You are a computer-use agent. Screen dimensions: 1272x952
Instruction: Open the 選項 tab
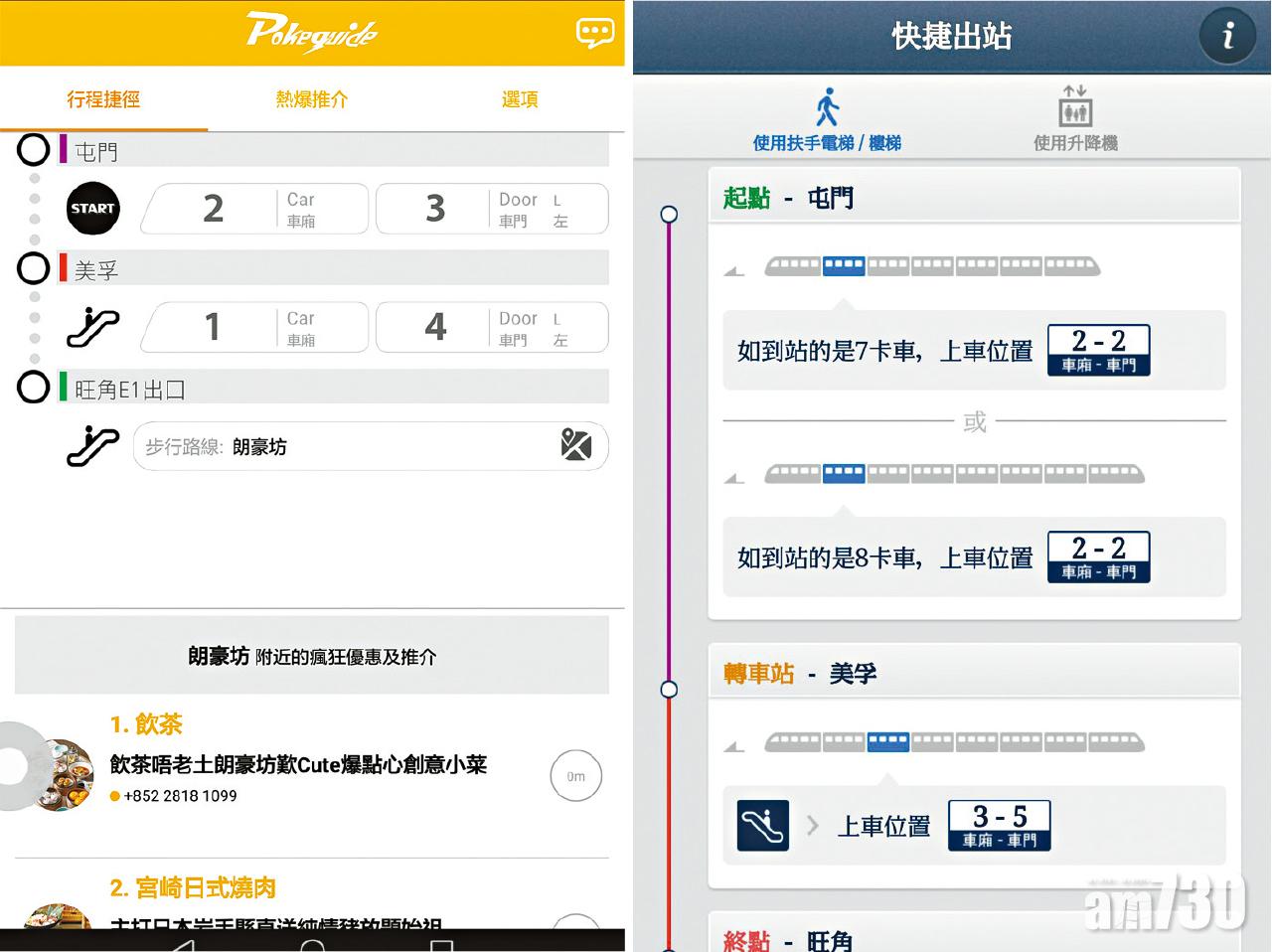tap(519, 99)
